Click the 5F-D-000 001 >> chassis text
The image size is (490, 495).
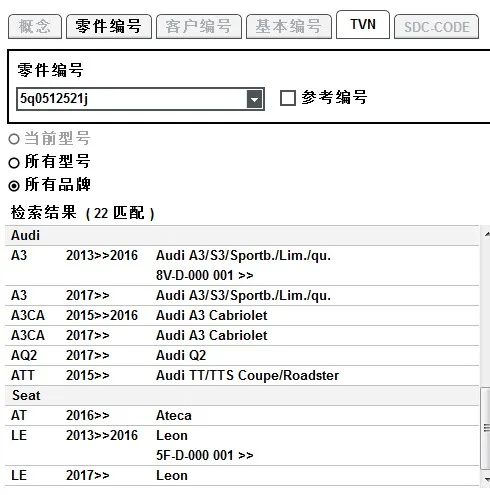point(205,456)
